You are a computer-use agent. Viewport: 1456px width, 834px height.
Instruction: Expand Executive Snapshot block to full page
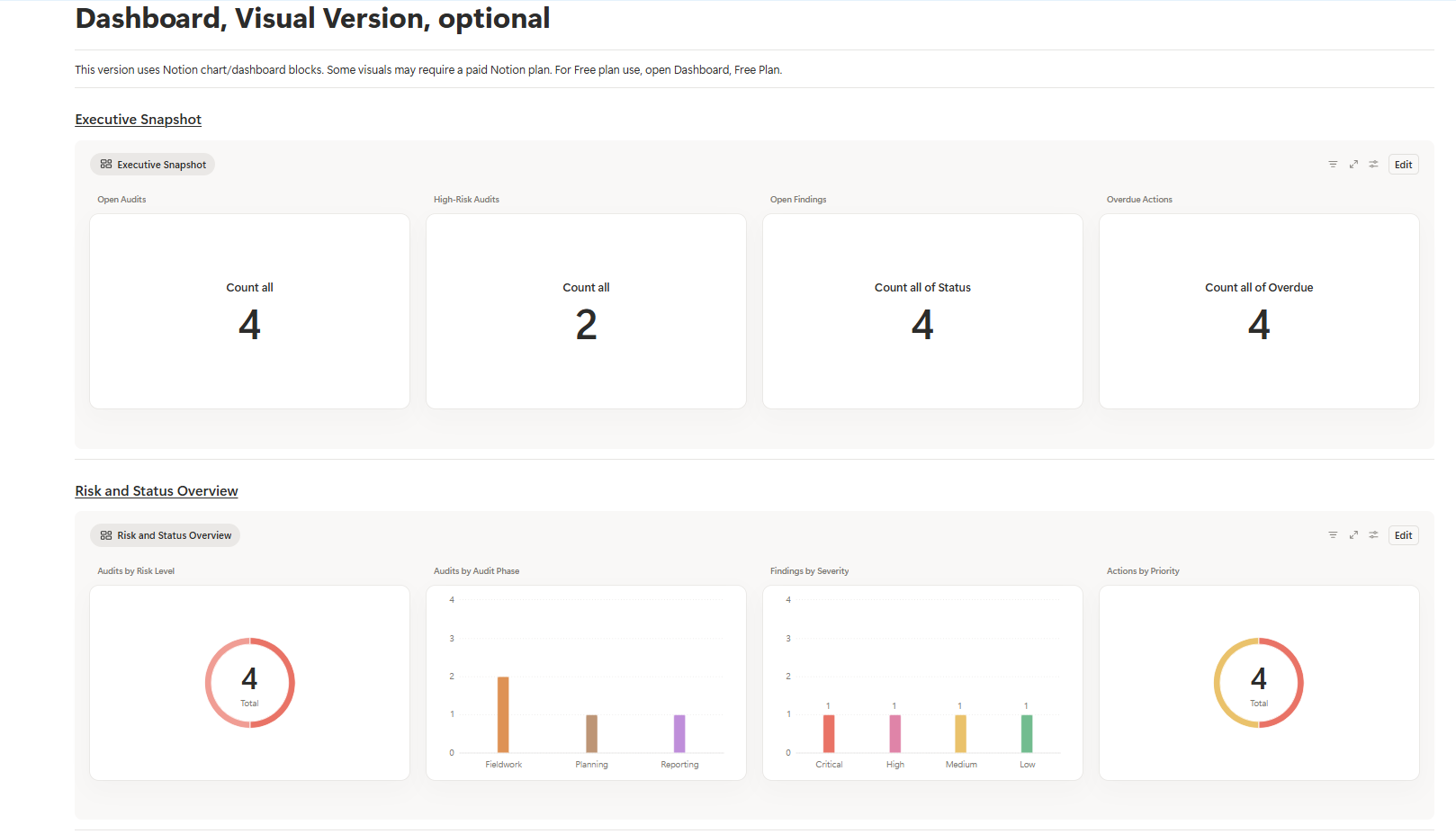[x=1353, y=165]
